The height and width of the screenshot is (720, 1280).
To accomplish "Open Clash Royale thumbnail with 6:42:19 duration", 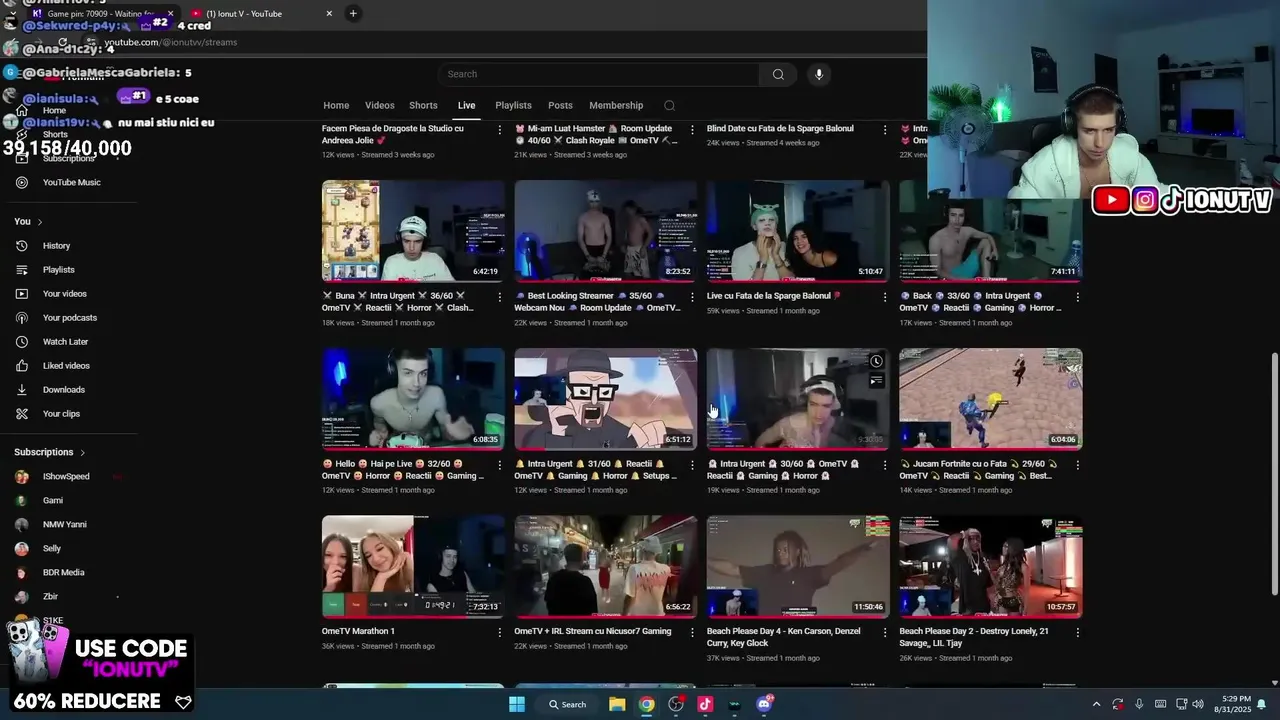I will pos(413,231).
